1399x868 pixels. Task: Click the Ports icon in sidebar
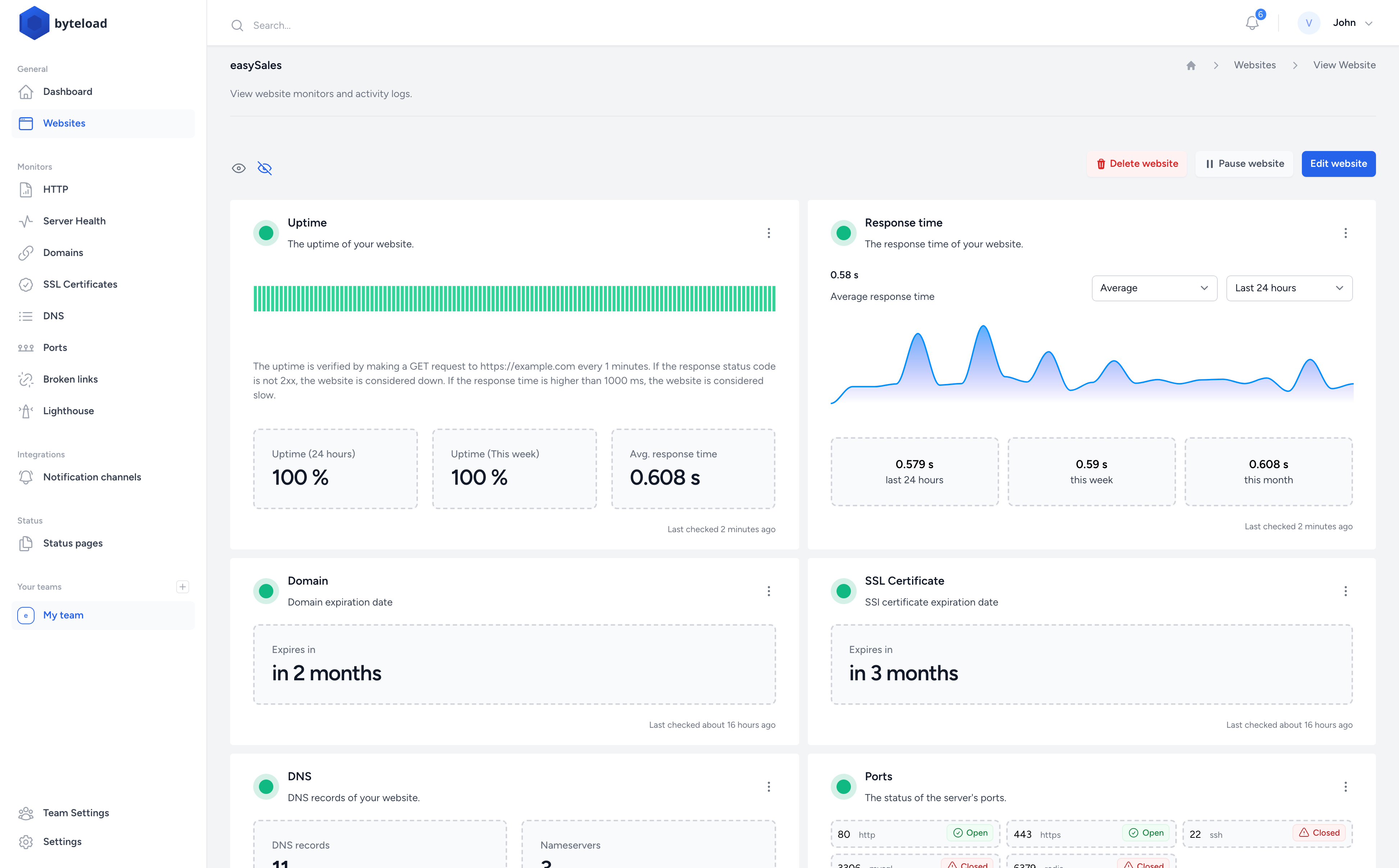tap(26, 348)
